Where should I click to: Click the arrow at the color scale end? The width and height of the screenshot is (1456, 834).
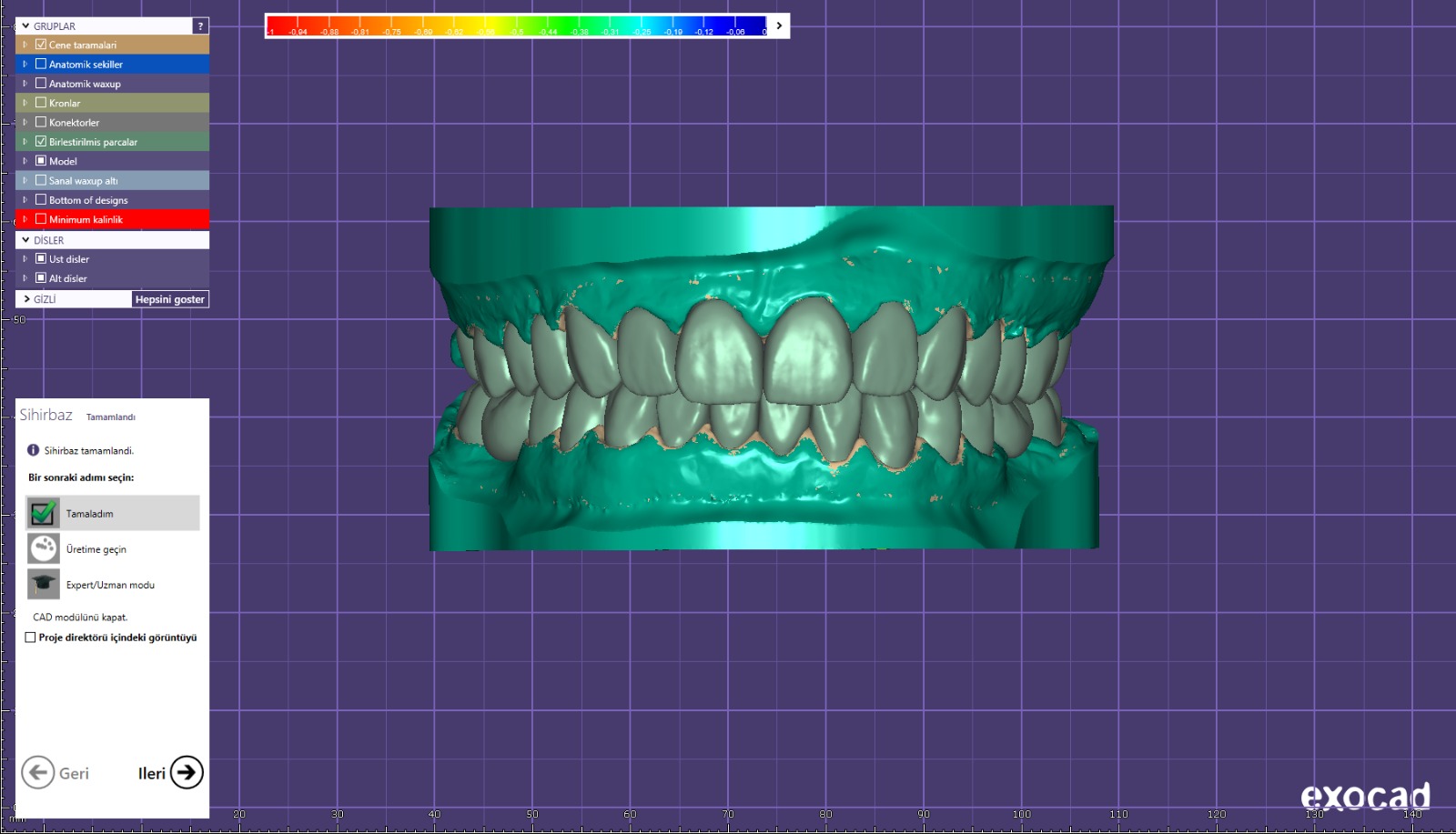point(779,25)
